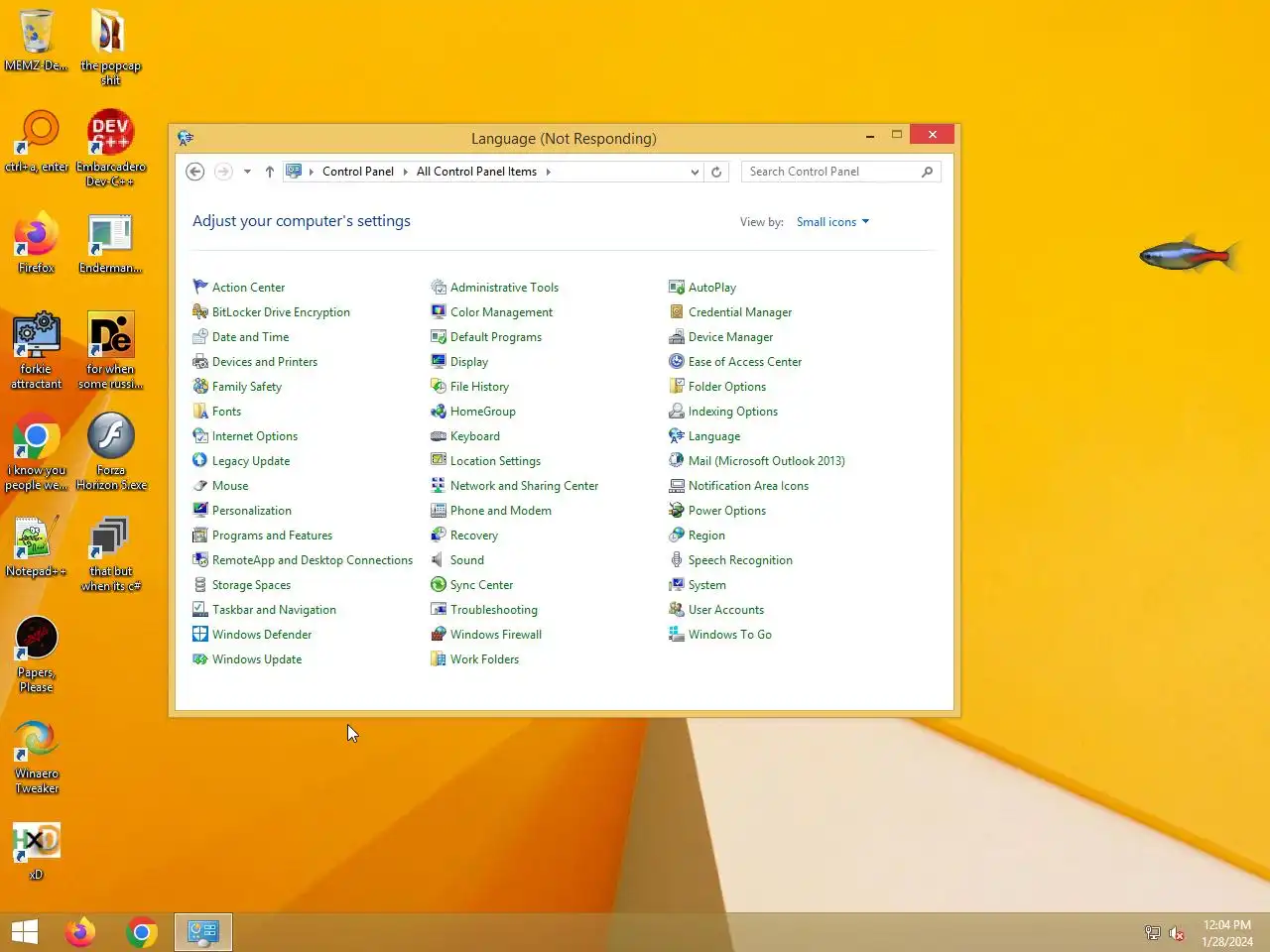Click the User Accounts icon
This screenshot has width=1270, height=952.
[677, 609]
